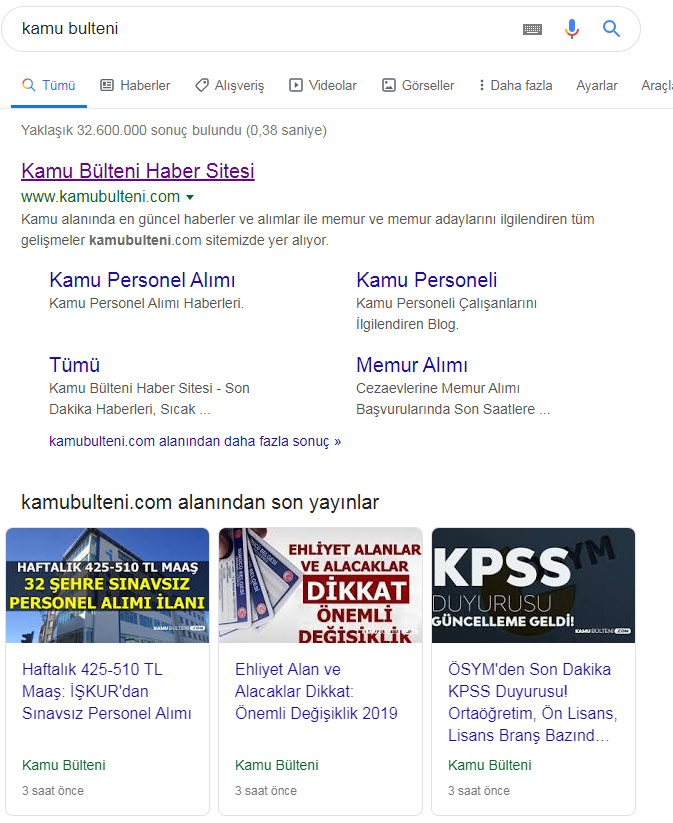This screenshot has height=823, width=673.
Task: Open 'ÖSYM'den Son Dakika KPSS Duyurusu' article
Action: point(532,703)
